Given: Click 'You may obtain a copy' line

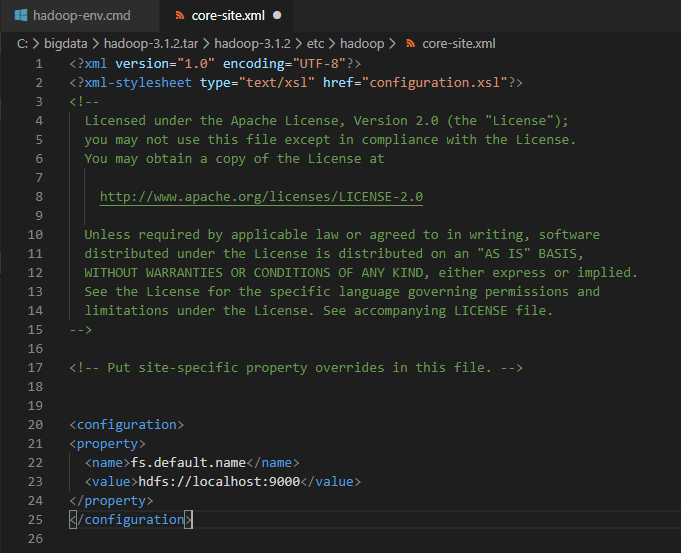Looking at the screenshot, I should [x=235, y=159].
